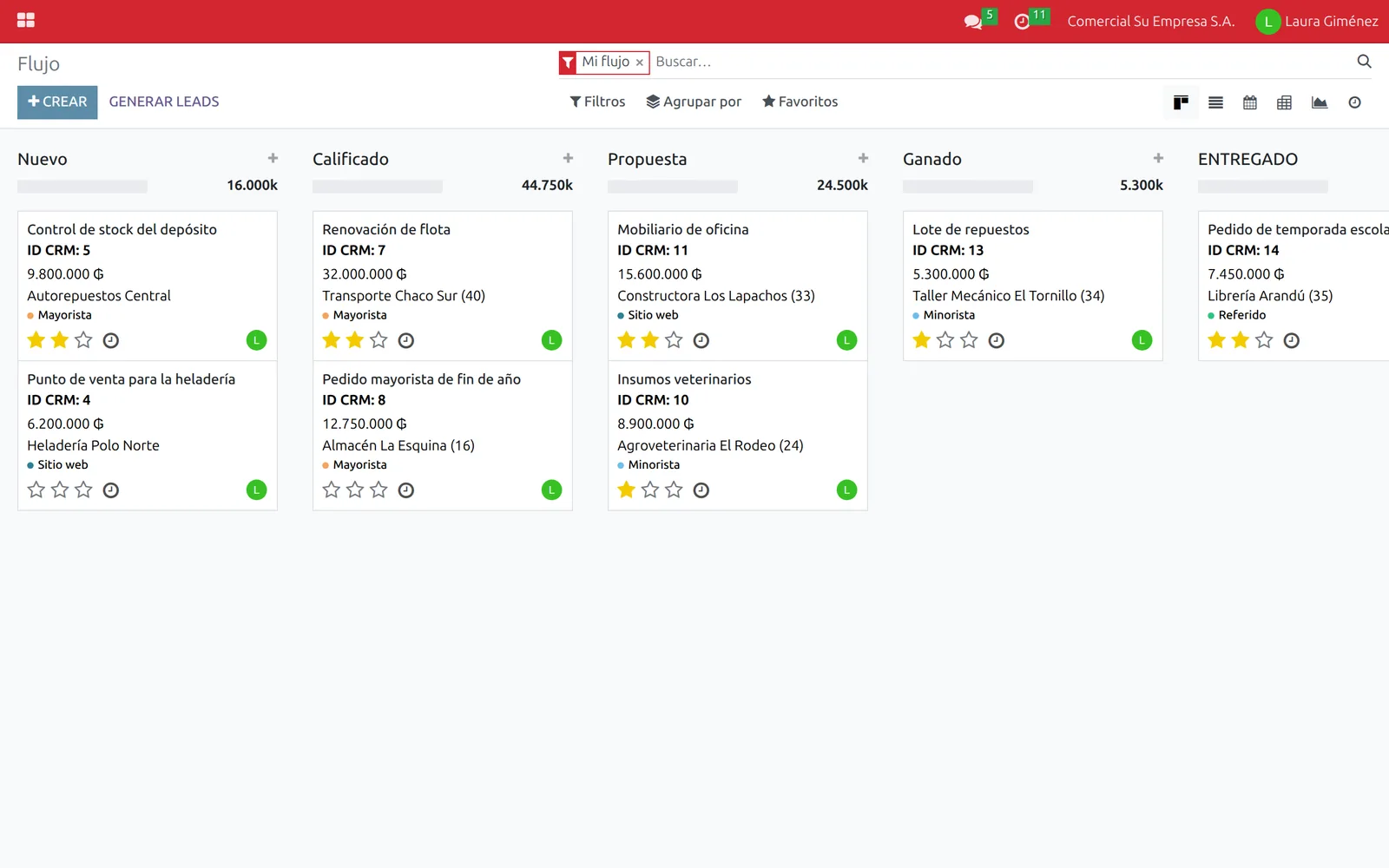The width and height of the screenshot is (1389, 868).
Task: Click the ENTREGADO column title
Action: [x=1247, y=159]
